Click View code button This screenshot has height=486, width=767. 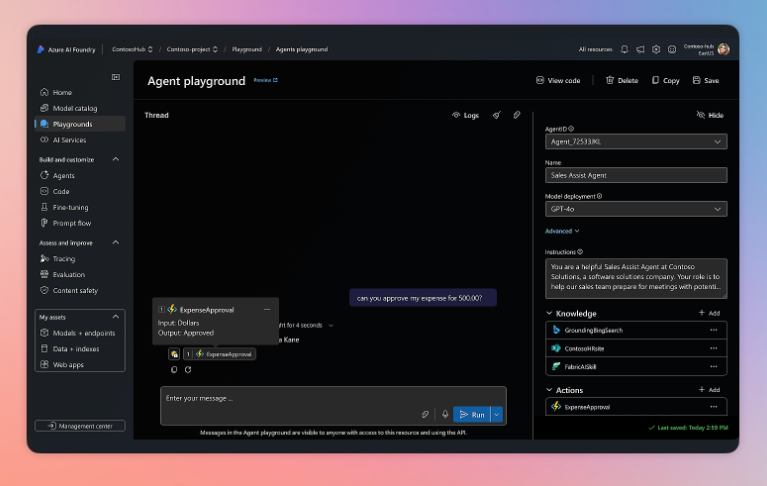pyautogui.click(x=558, y=81)
